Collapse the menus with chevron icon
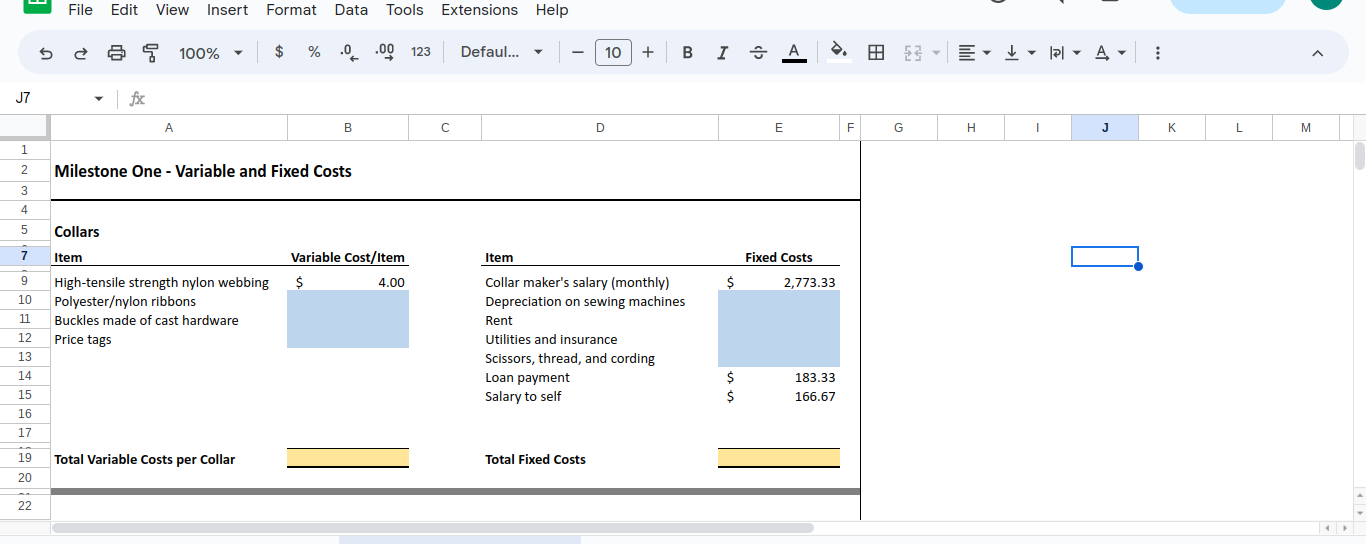The image size is (1366, 544). (x=1317, y=53)
